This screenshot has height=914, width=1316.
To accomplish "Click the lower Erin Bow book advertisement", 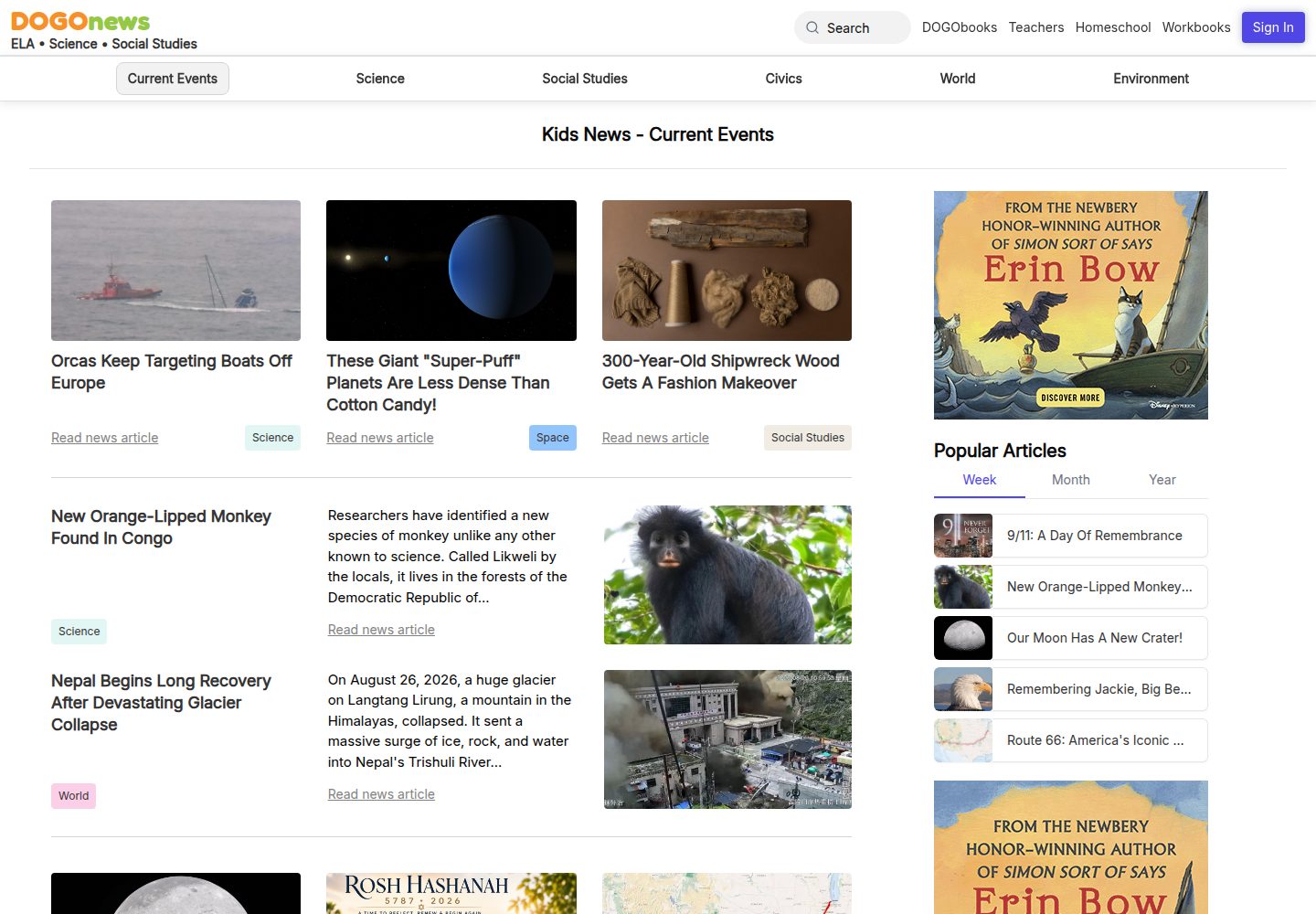I will [x=1071, y=847].
